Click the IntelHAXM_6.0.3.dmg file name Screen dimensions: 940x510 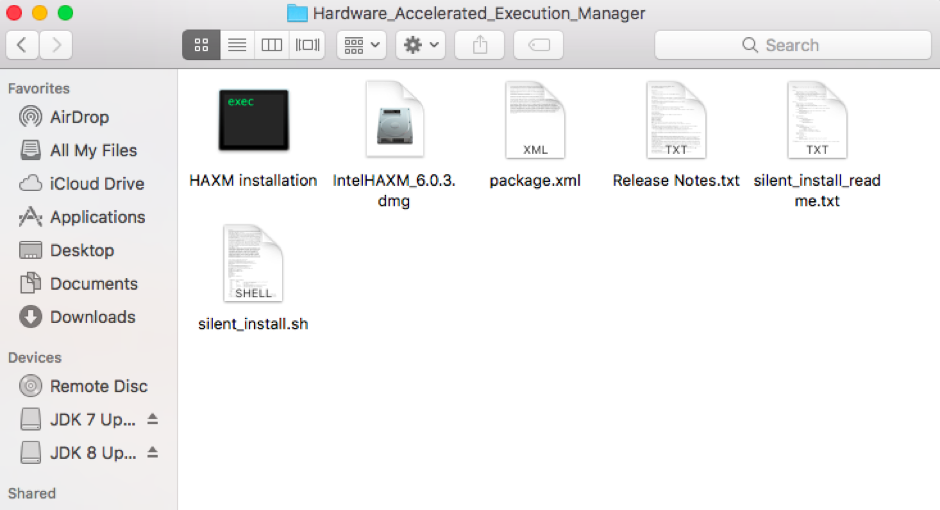coord(394,191)
